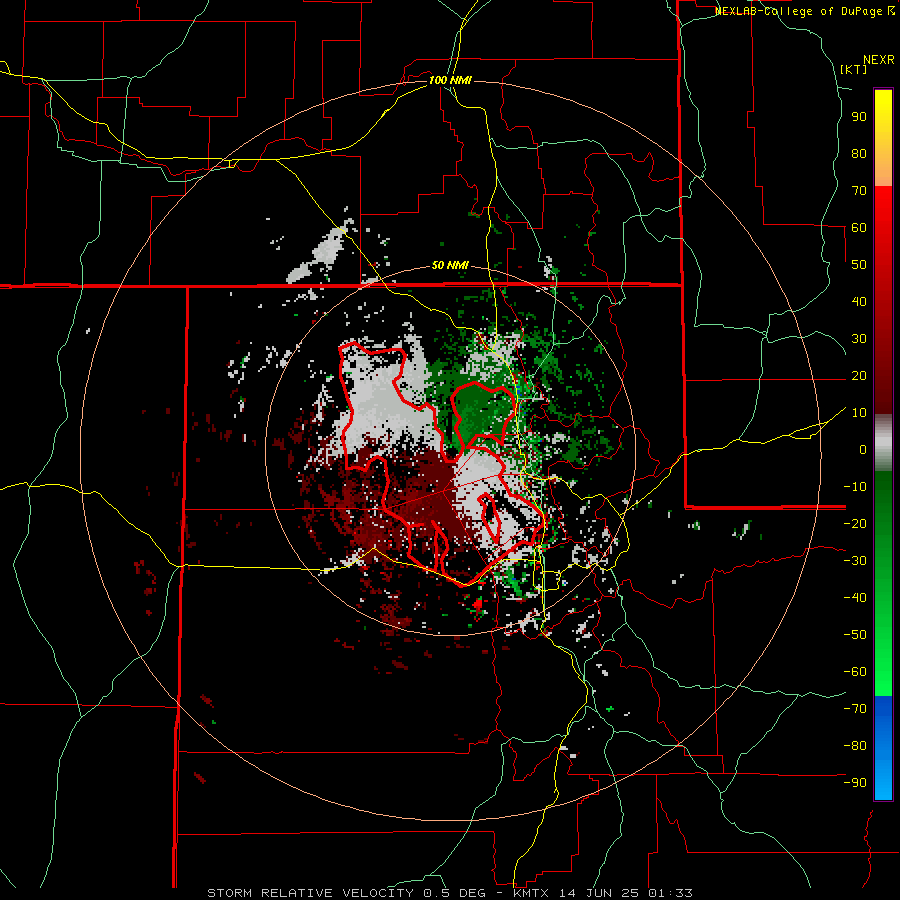Click the -90 value on velocity scale

[x=855, y=783]
